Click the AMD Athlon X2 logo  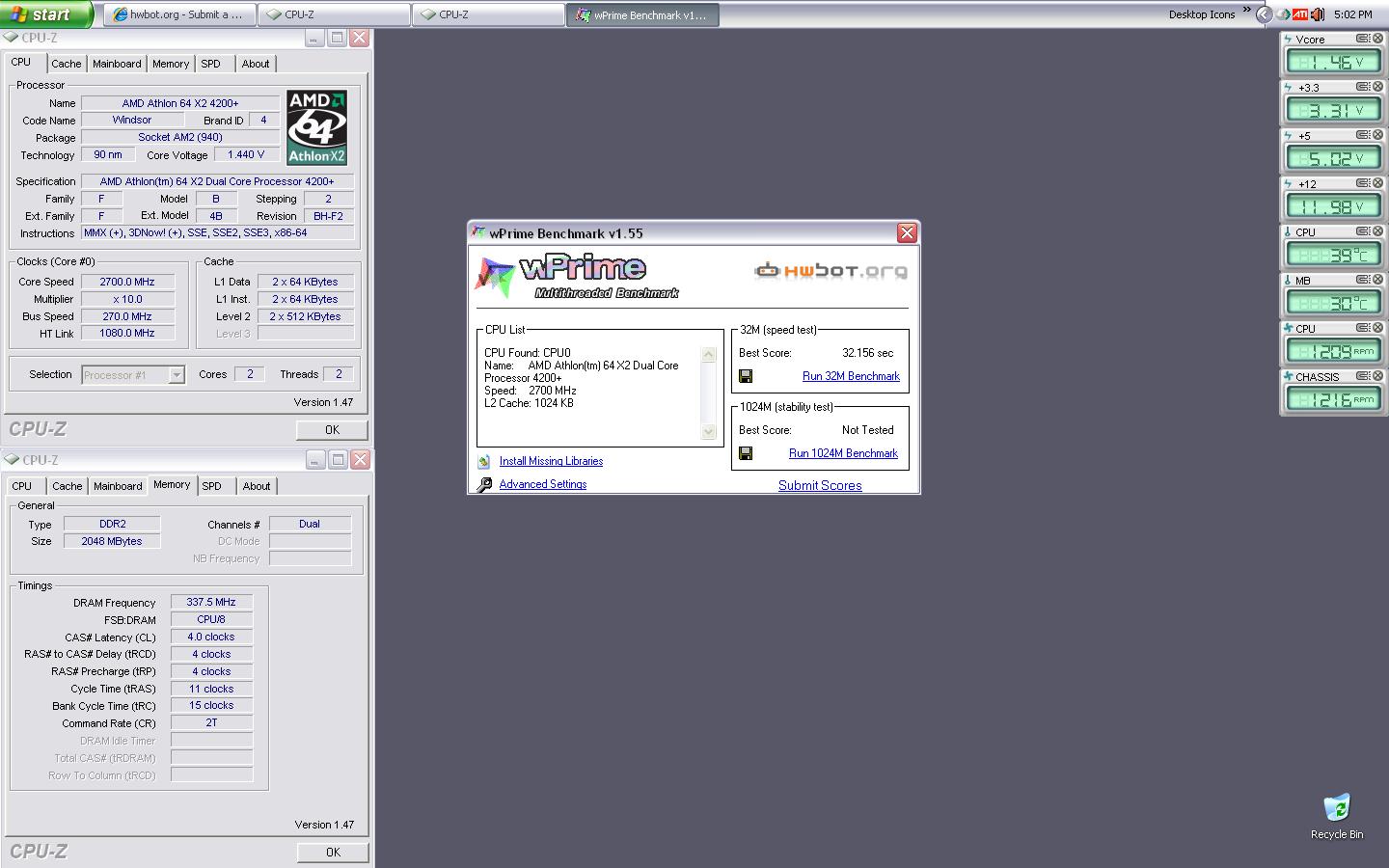(317, 127)
